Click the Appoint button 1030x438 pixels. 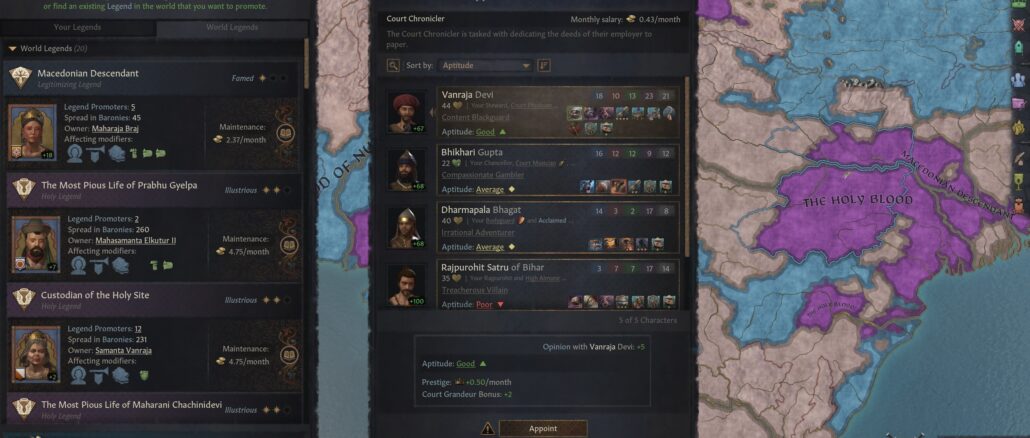(543, 429)
